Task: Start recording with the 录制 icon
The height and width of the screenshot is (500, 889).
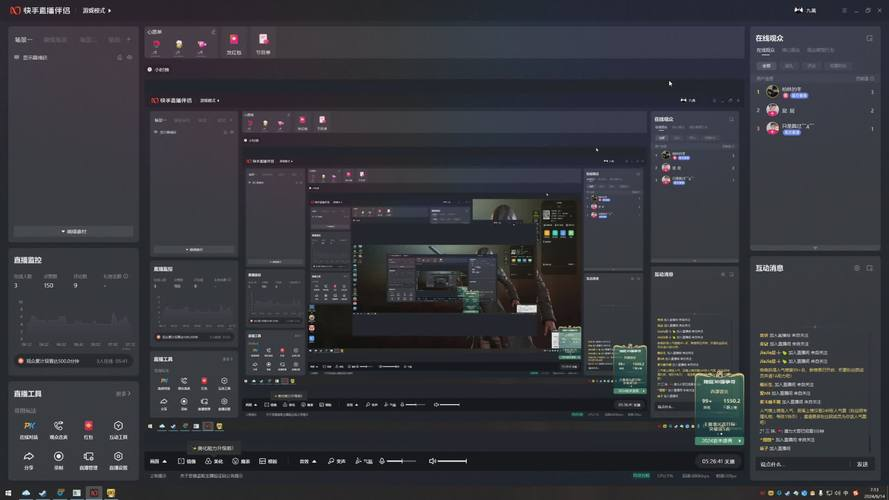Action: click(58, 459)
